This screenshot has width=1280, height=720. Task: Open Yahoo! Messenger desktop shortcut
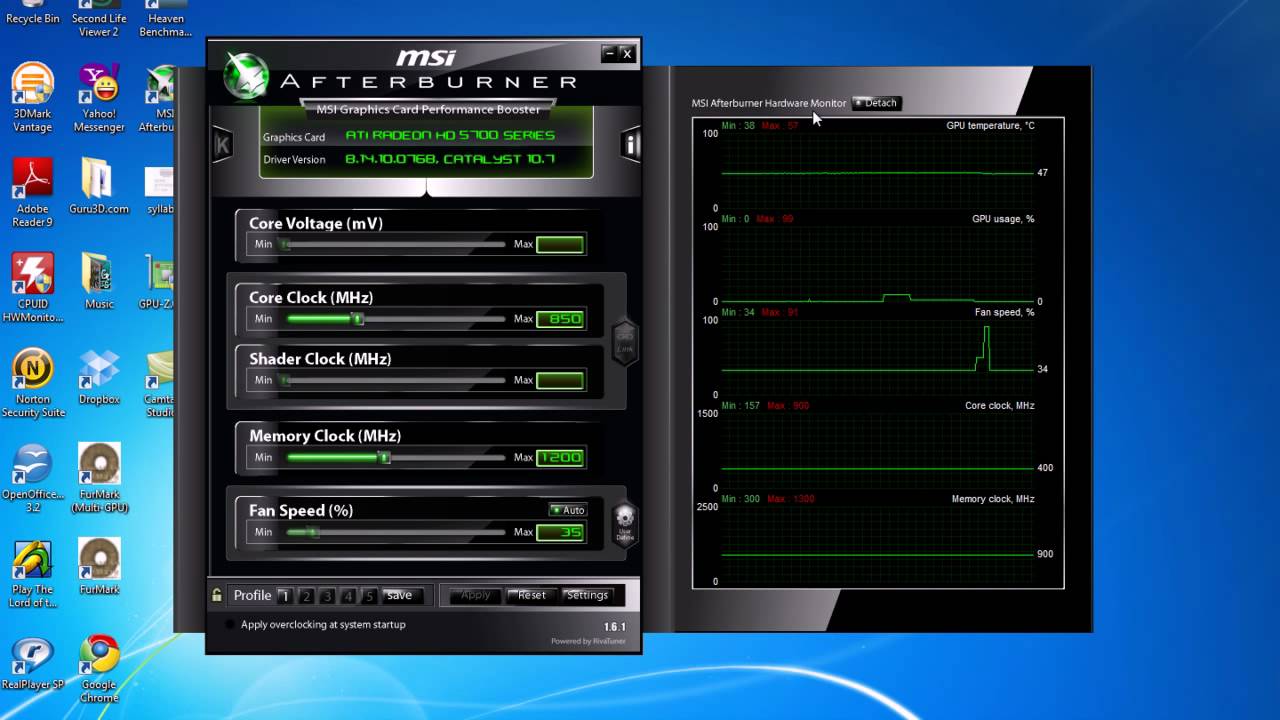[x=99, y=98]
